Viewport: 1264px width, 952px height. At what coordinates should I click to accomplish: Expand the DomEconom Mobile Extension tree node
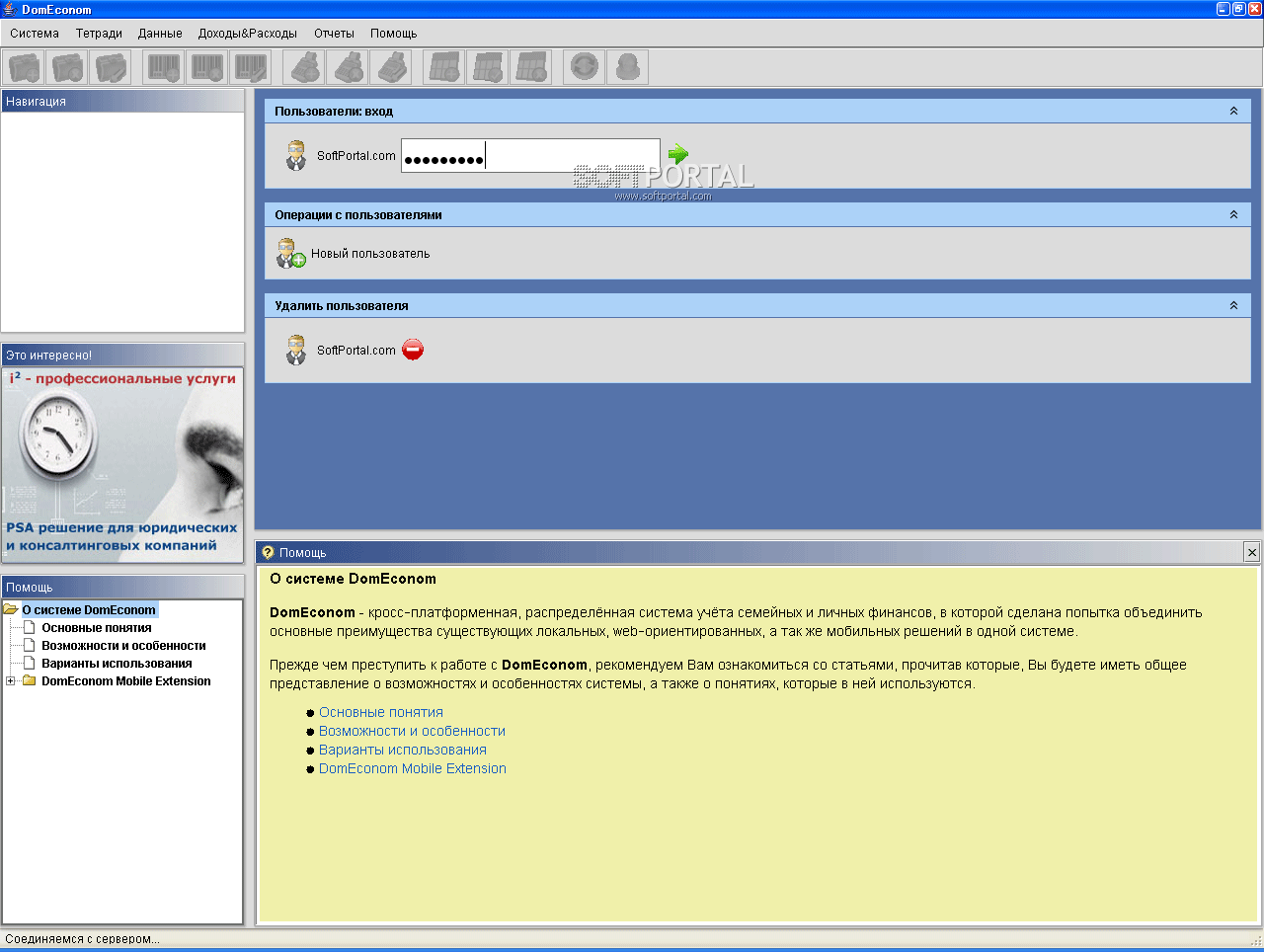10,681
